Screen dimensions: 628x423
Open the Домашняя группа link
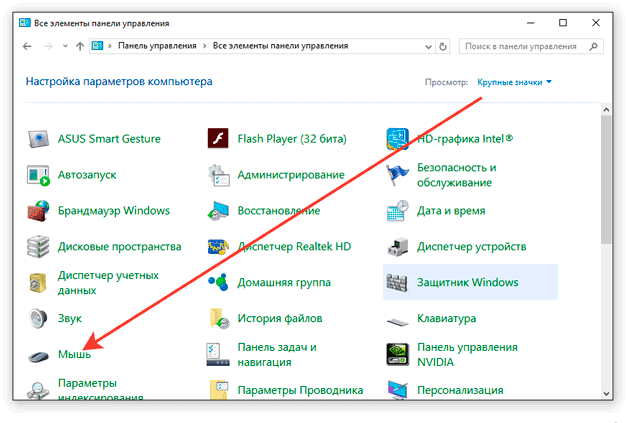pyautogui.click(x=284, y=282)
